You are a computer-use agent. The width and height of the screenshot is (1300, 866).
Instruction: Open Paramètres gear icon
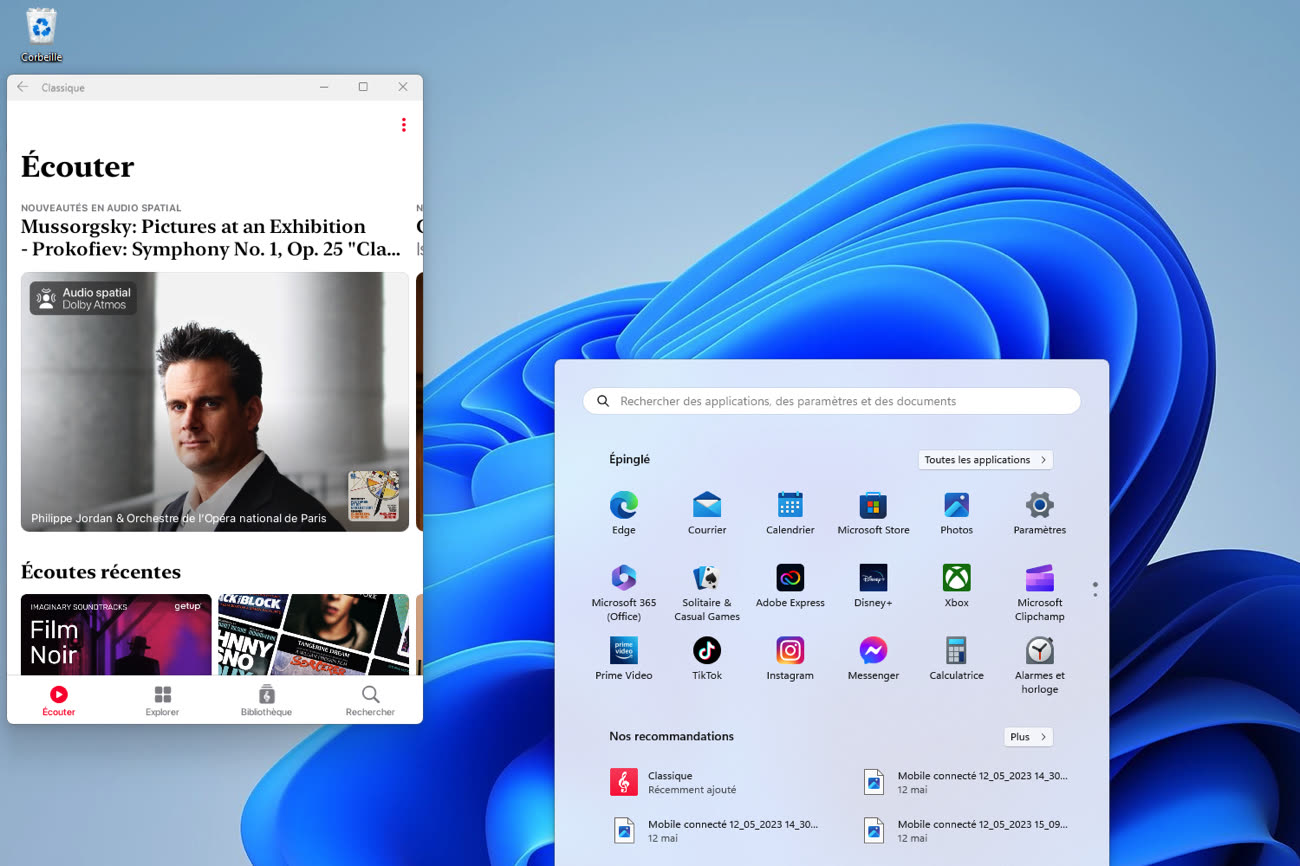tap(1039, 513)
